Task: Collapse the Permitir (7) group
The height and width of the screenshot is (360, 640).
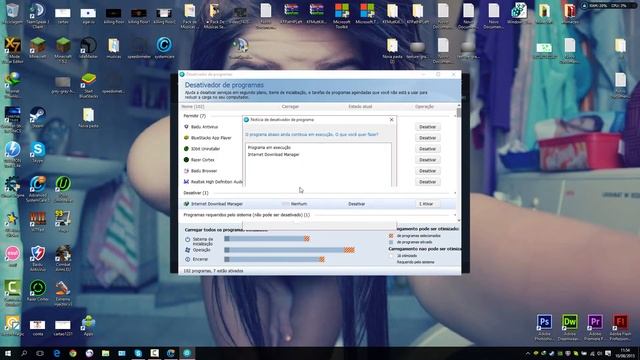Action: [x=455, y=116]
